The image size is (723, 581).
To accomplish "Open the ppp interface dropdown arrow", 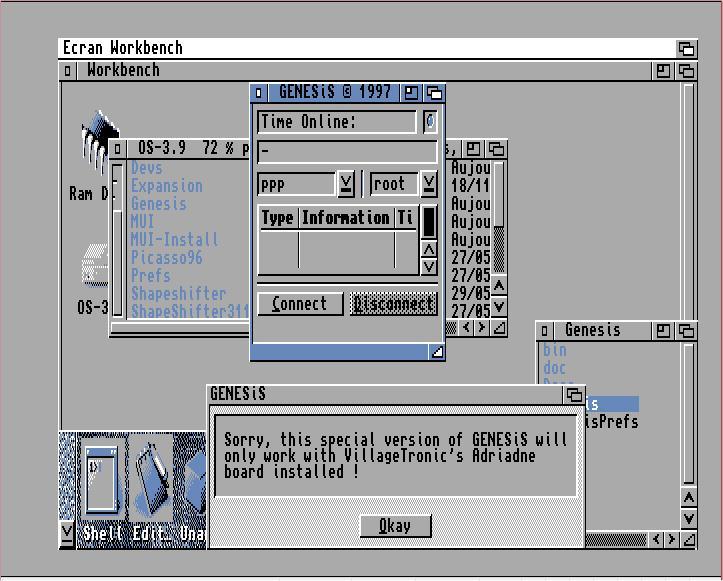I will (346, 184).
